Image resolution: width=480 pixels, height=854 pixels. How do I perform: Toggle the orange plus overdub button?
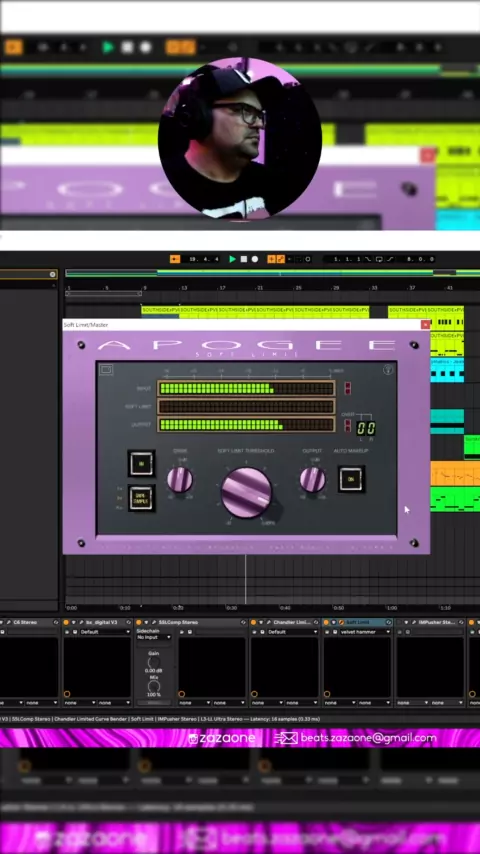click(x=271, y=259)
